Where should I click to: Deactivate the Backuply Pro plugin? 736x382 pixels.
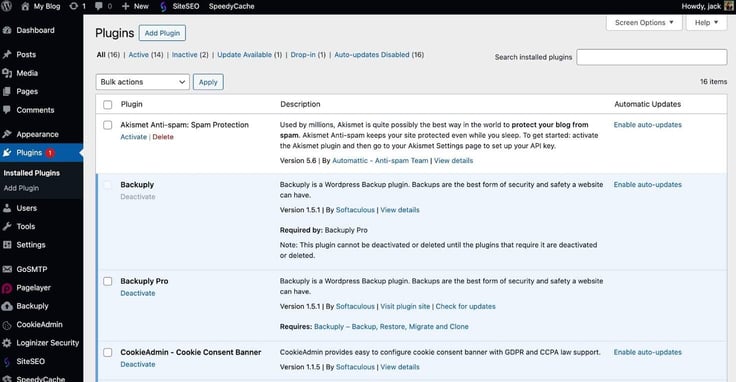coord(138,293)
